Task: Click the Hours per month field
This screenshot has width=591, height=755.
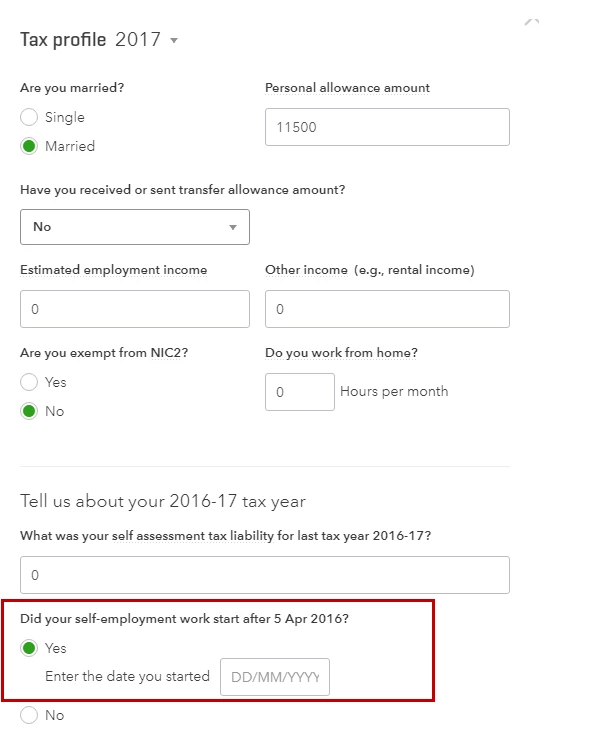Action: [300, 392]
